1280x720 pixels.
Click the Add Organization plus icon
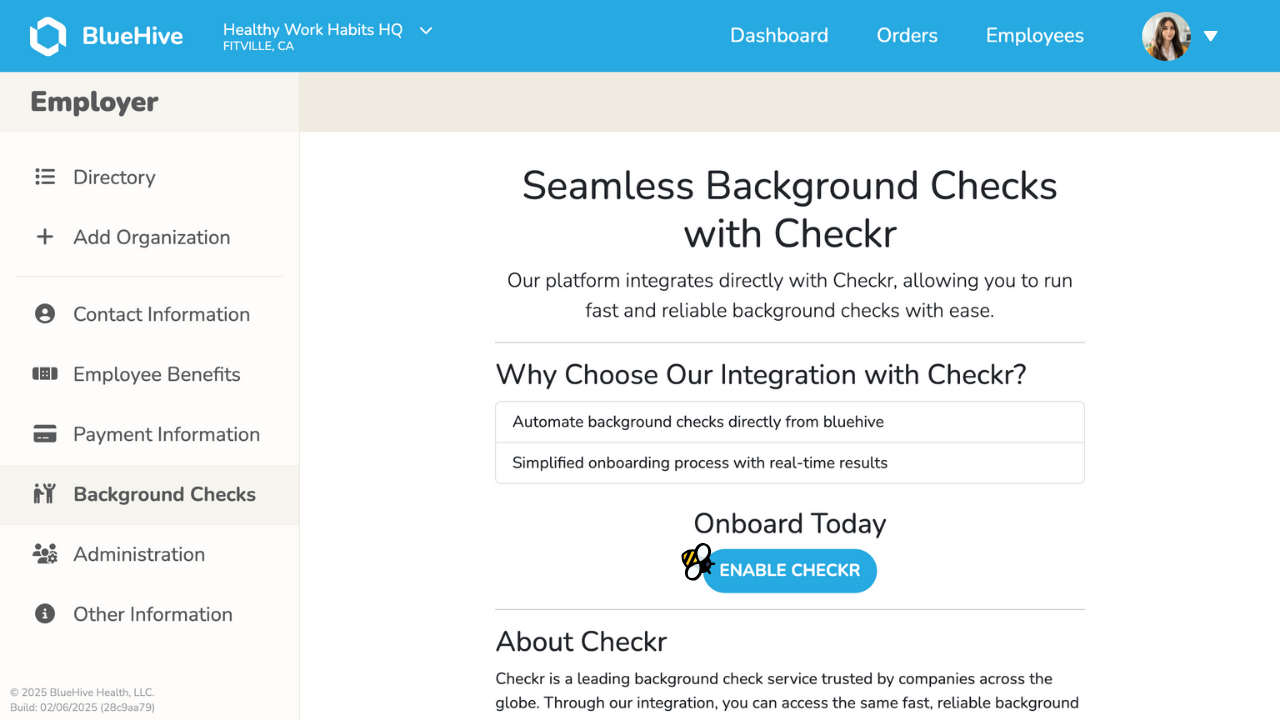point(45,237)
